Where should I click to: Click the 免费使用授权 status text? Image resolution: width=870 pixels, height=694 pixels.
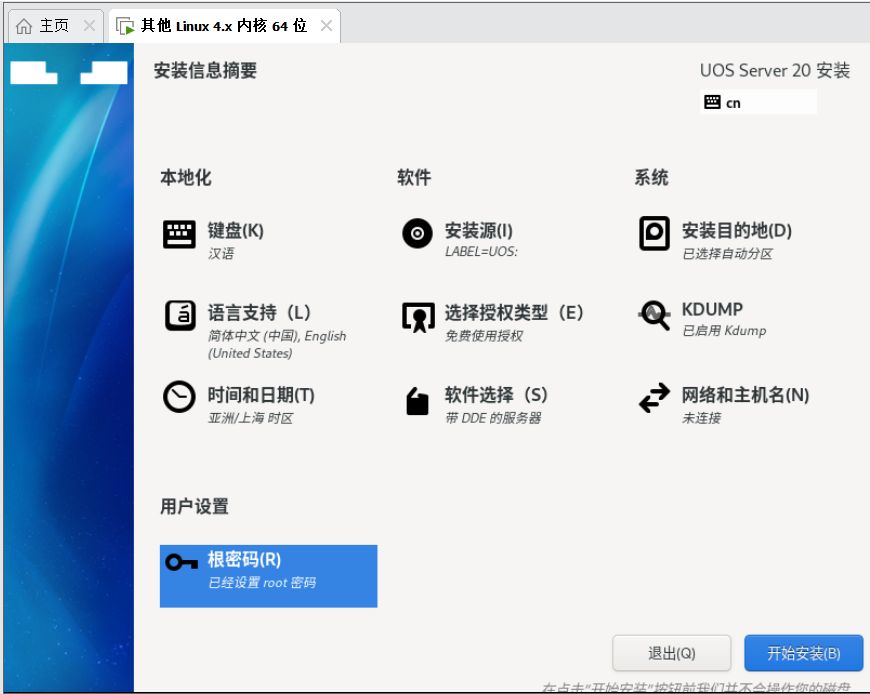click(484, 336)
